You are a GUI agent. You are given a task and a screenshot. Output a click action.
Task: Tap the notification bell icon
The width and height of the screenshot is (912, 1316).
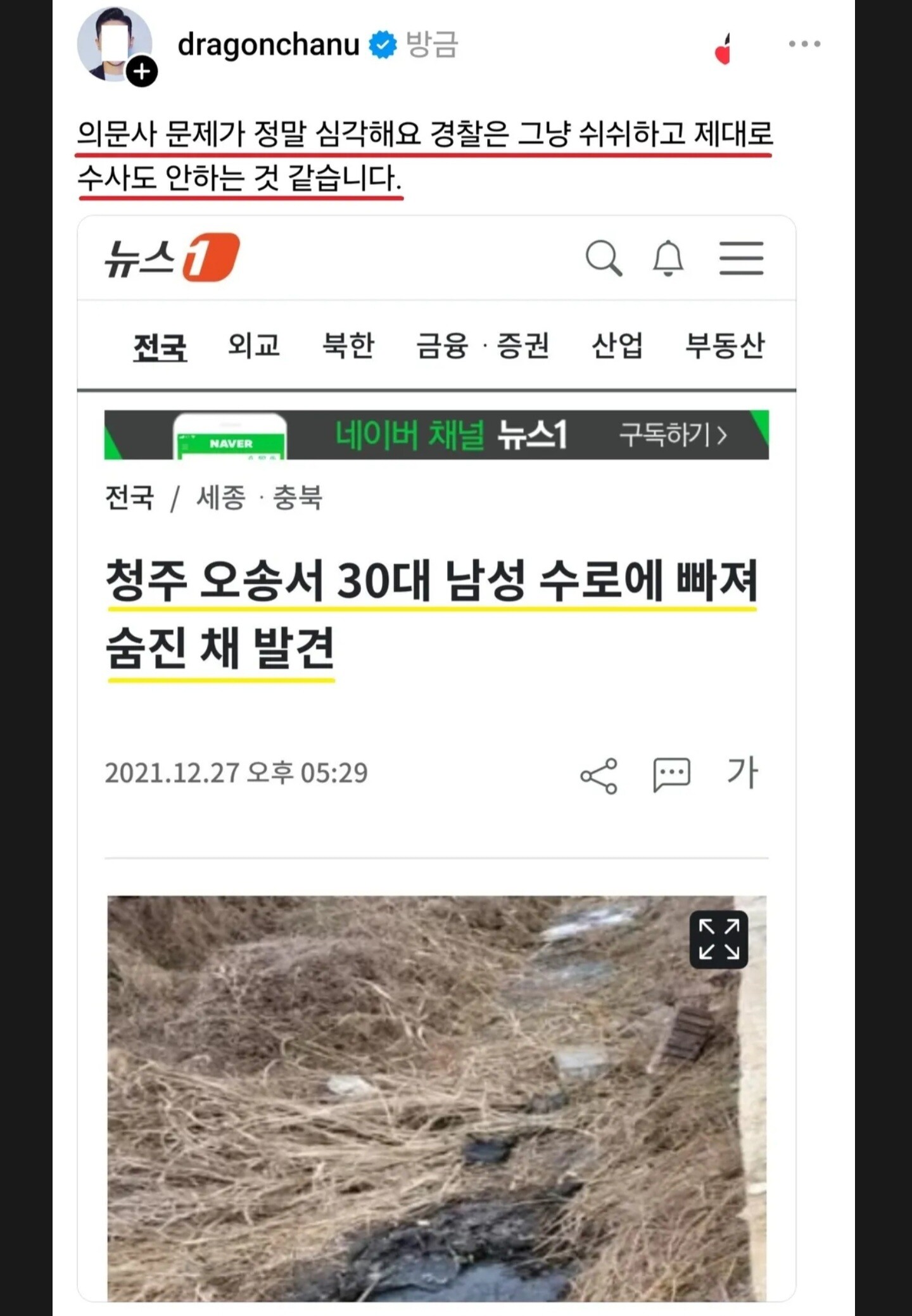click(668, 258)
